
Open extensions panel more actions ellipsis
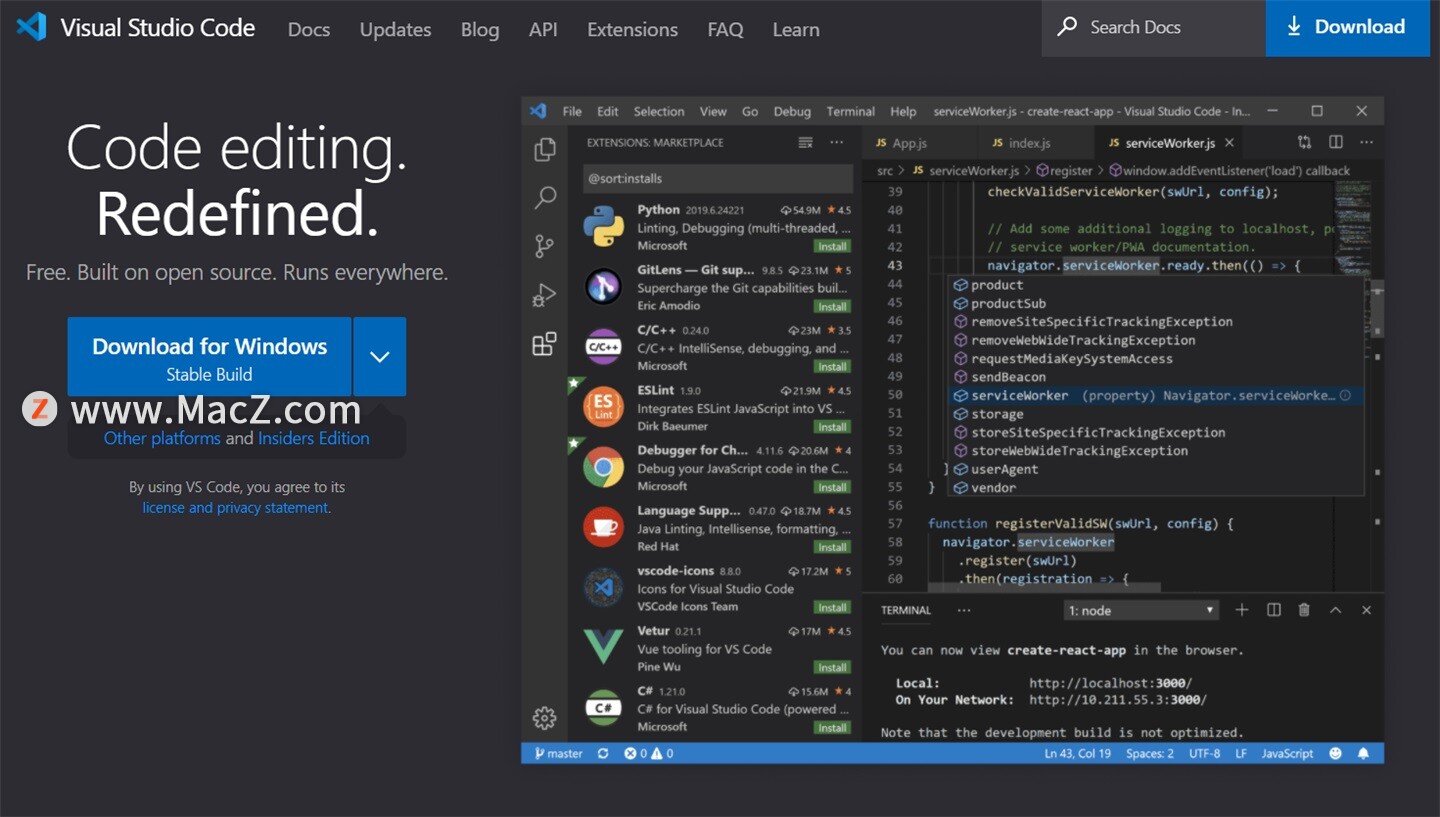pos(837,143)
